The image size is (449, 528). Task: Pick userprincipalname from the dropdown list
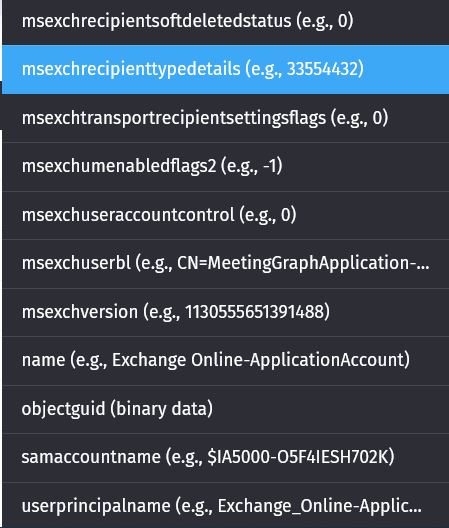coord(226,505)
